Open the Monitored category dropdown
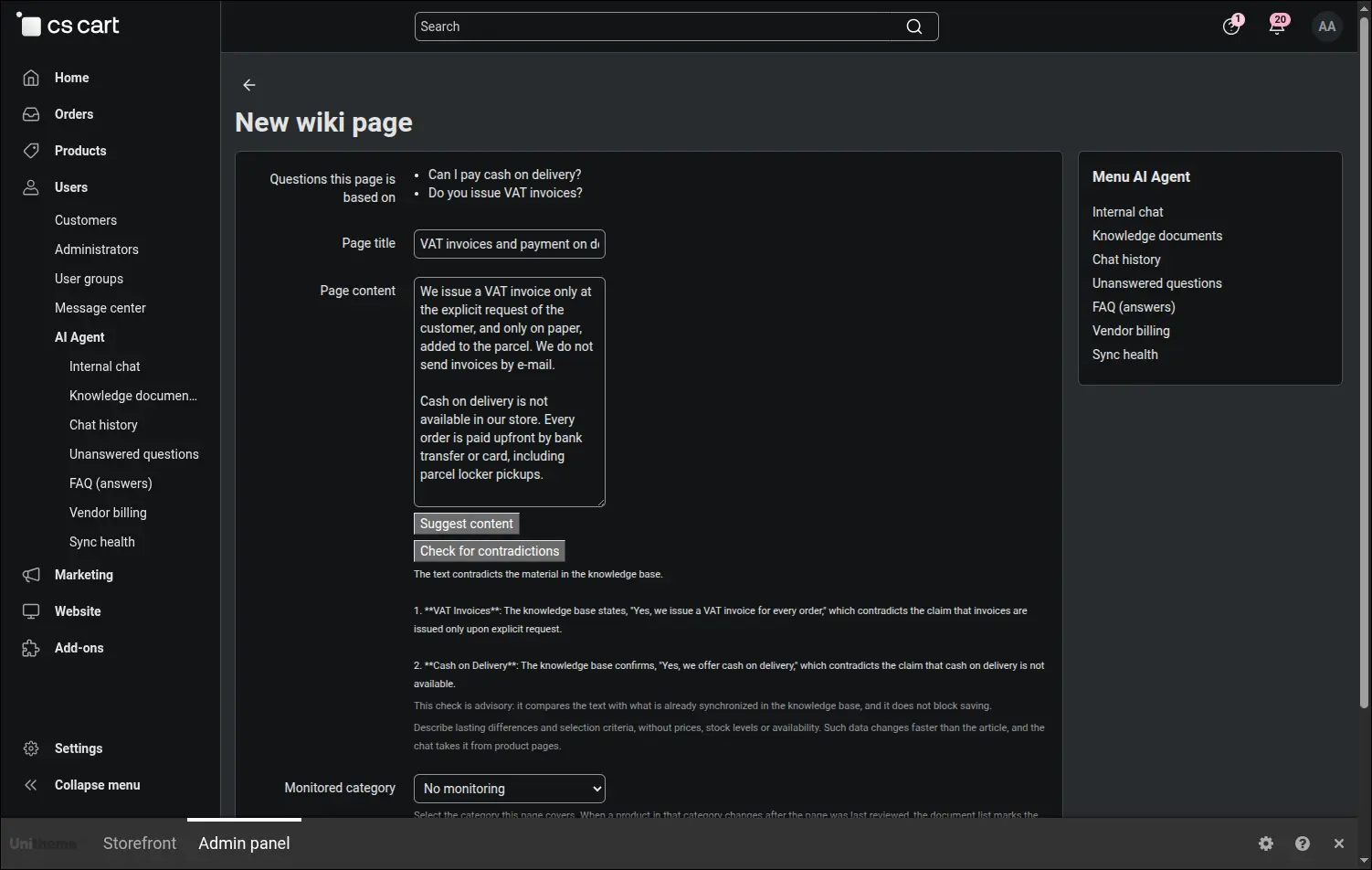This screenshot has height=870, width=1372. 510,789
